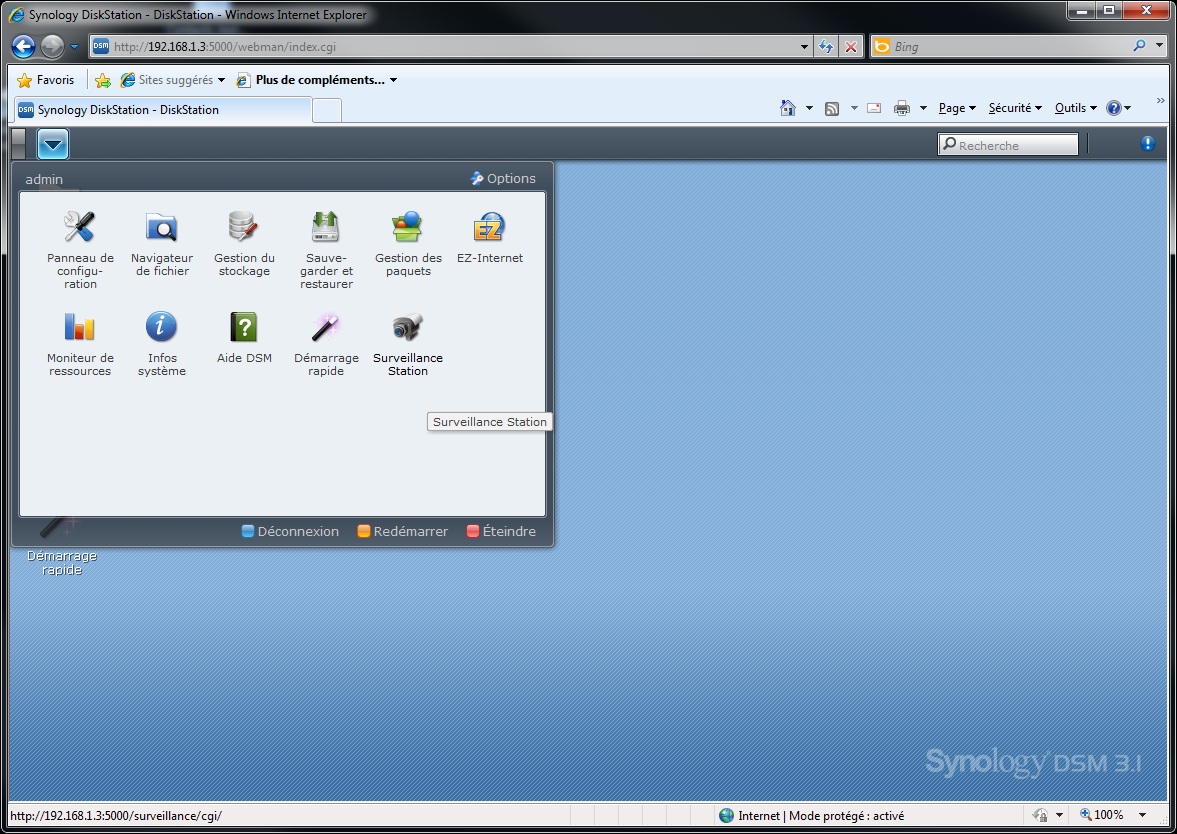Click Redémarrer to restart DiskStation
1177x834 pixels.
(402, 531)
